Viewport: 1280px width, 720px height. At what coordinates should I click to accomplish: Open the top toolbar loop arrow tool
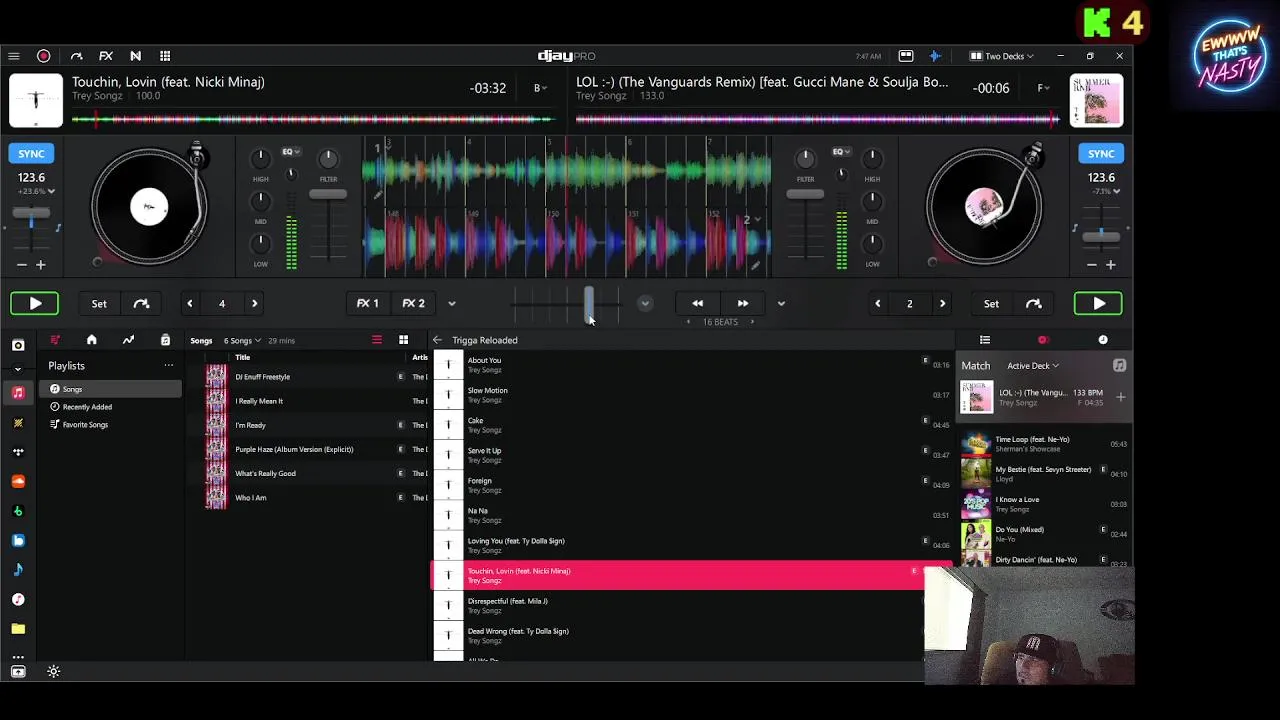76,56
